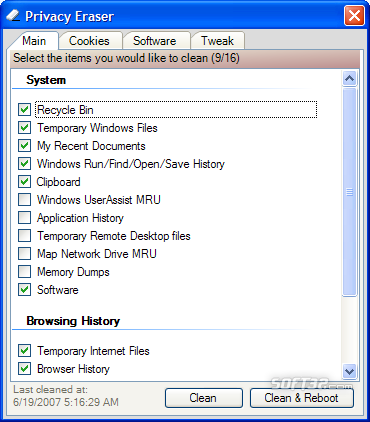Close the Privacy Eraser window
This screenshot has height=422, width=370.
354,16
